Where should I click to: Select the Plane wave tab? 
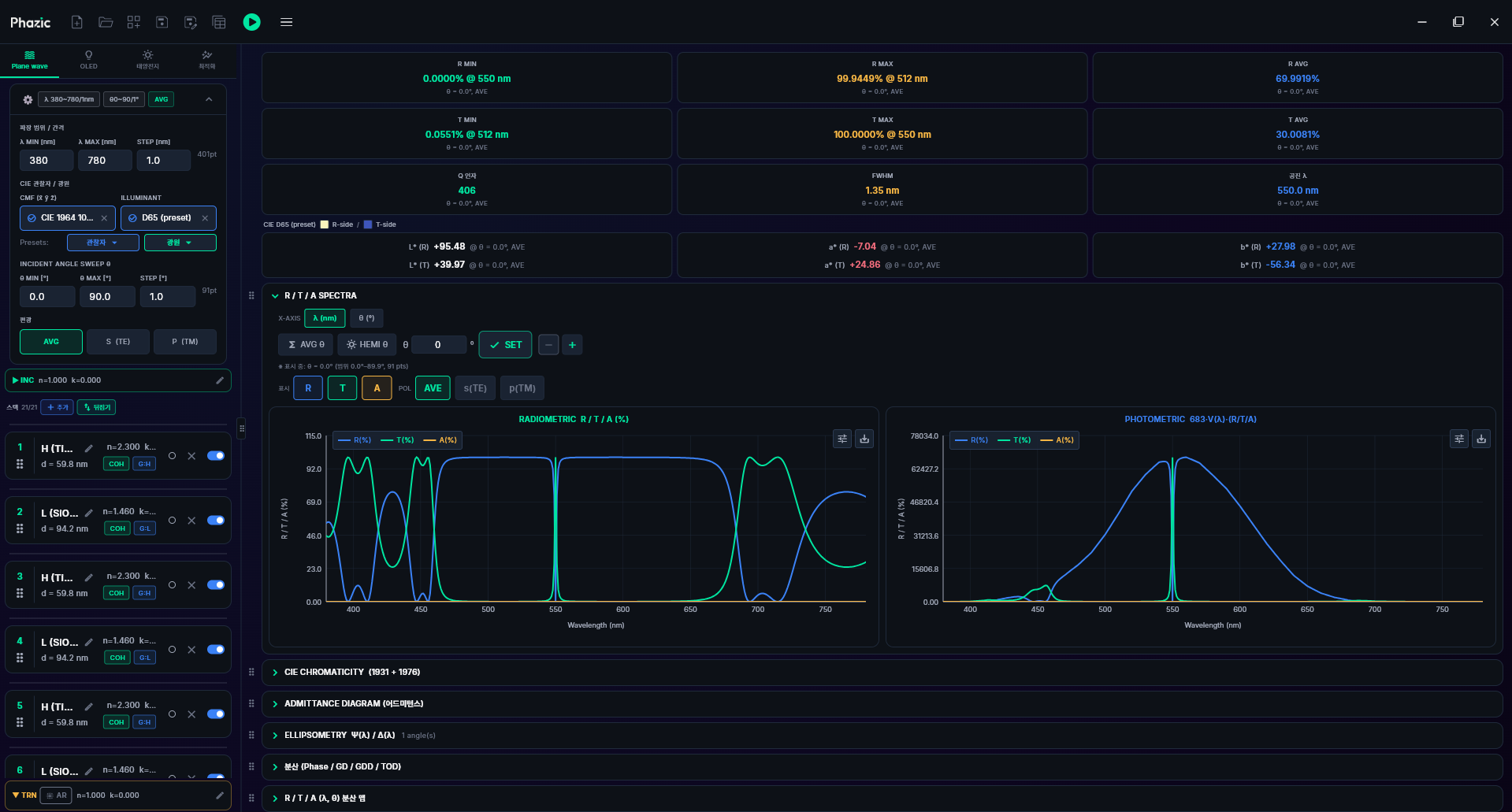(x=29, y=60)
